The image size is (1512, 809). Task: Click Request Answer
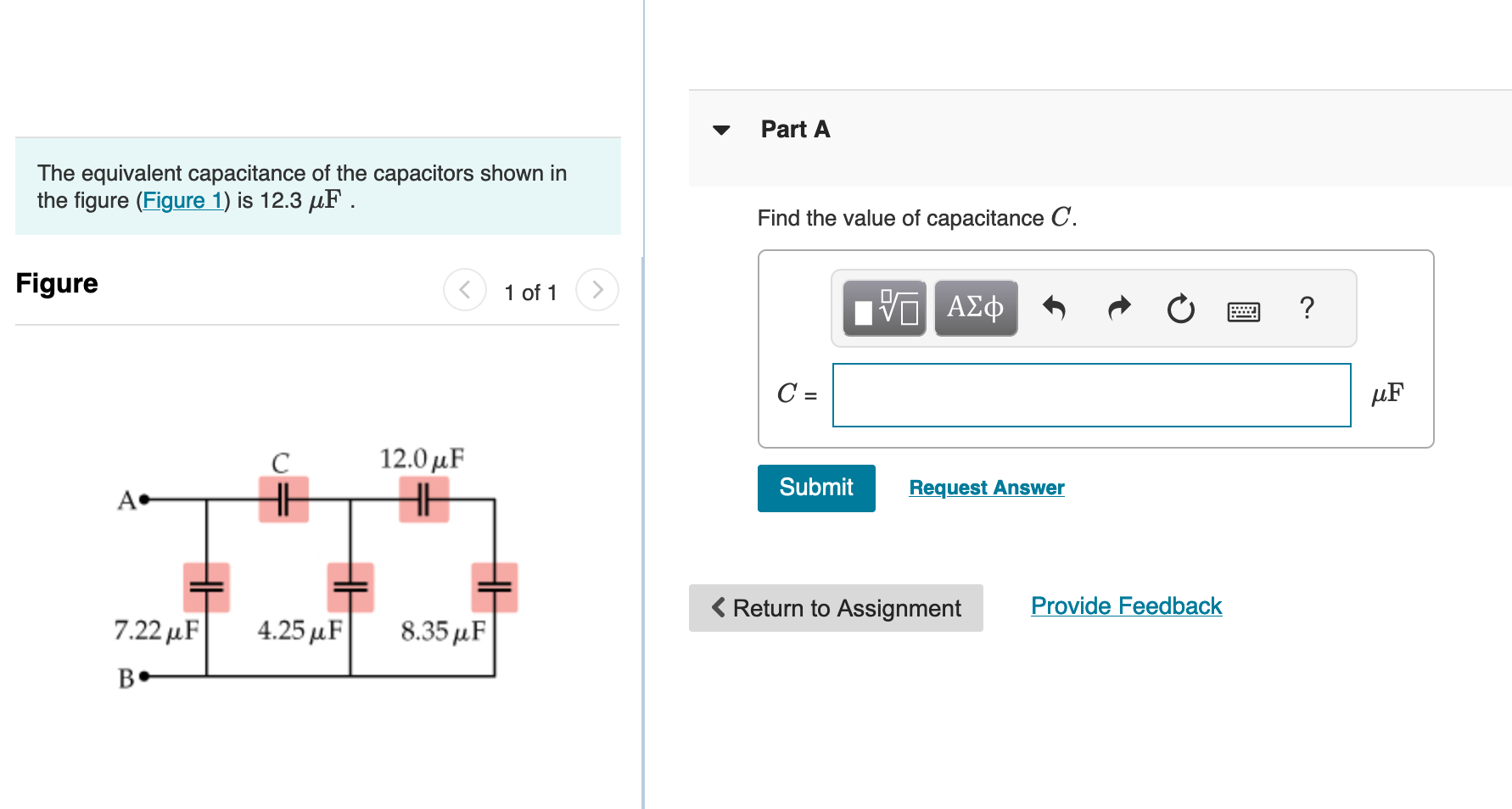click(986, 488)
